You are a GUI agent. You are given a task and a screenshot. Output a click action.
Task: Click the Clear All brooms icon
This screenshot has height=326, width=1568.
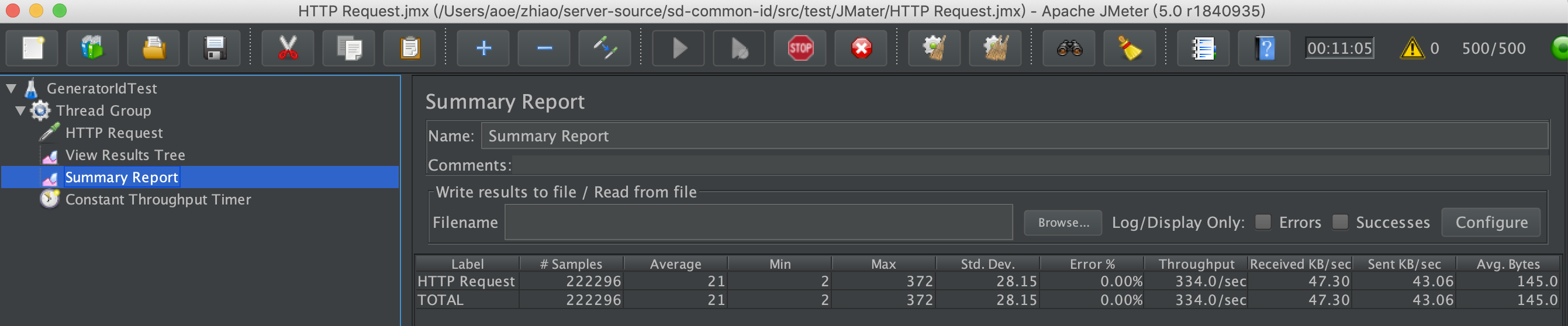(x=996, y=48)
